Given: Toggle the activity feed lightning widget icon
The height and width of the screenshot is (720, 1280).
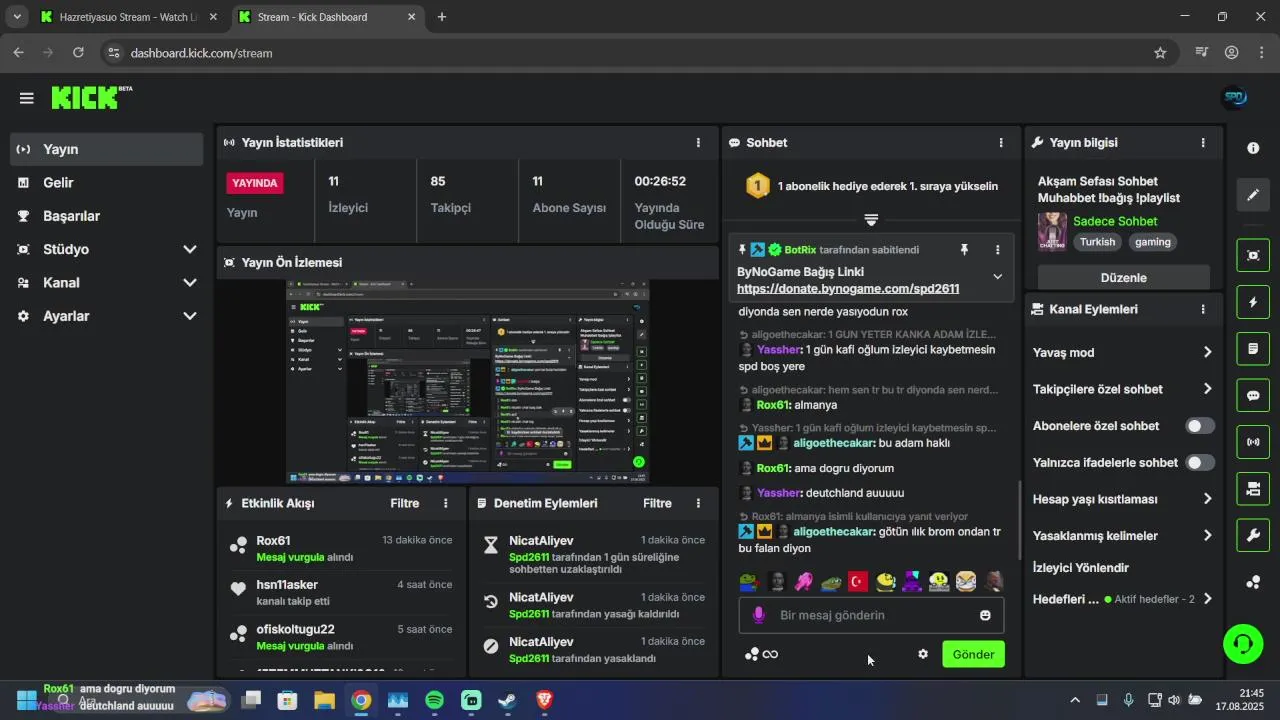Looking at the screenshot, I should (1253, 302).
